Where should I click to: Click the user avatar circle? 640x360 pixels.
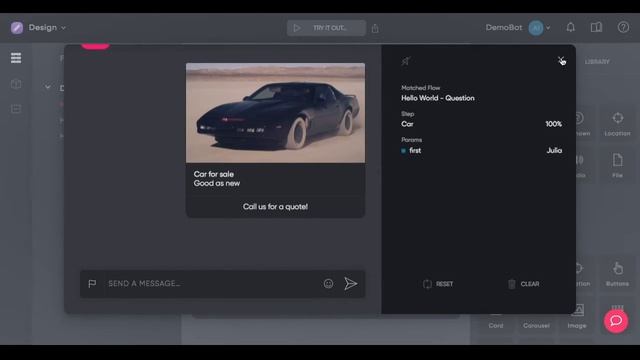point(536,28)
